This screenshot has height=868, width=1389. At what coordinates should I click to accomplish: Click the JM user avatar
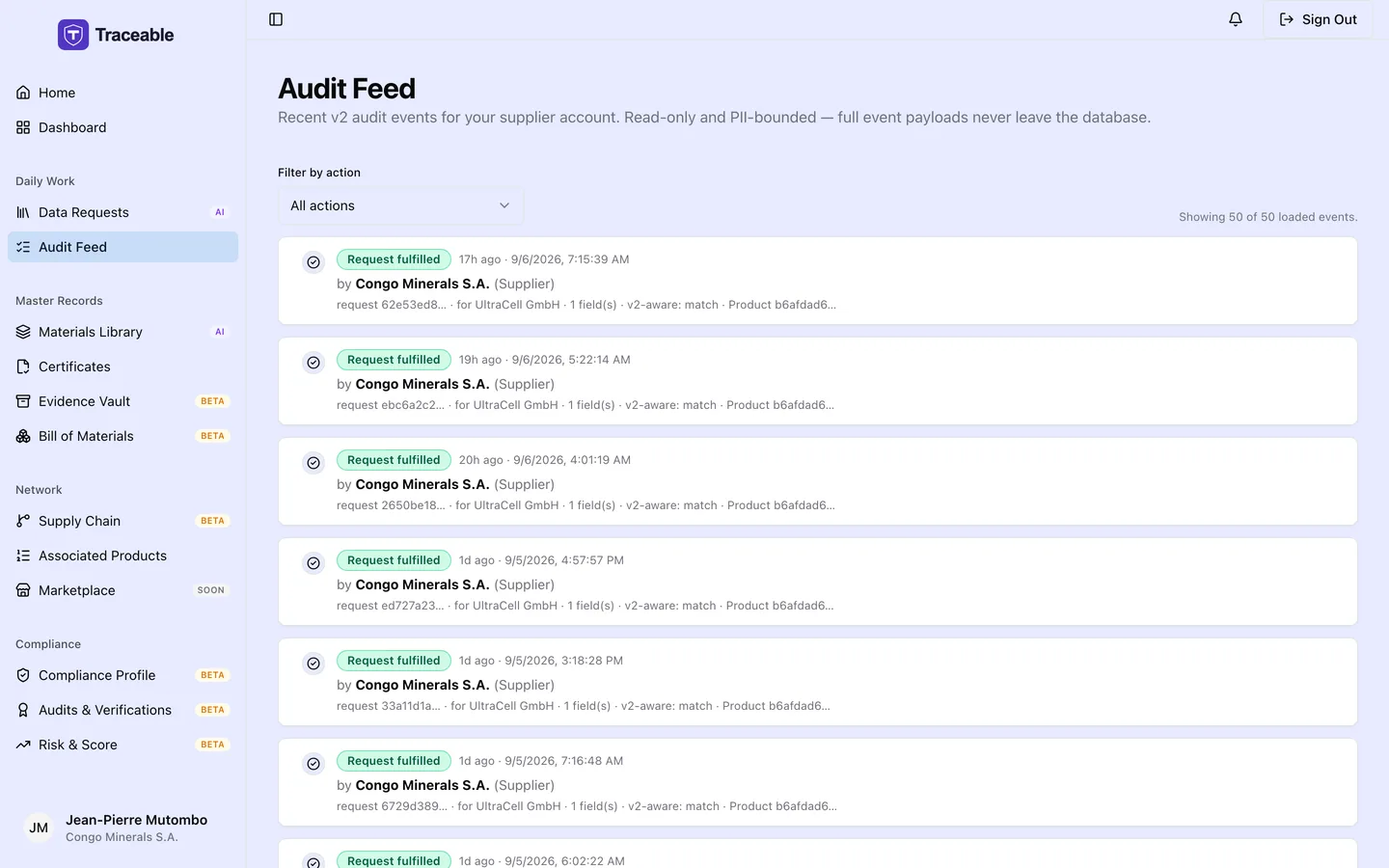(39, 827)
